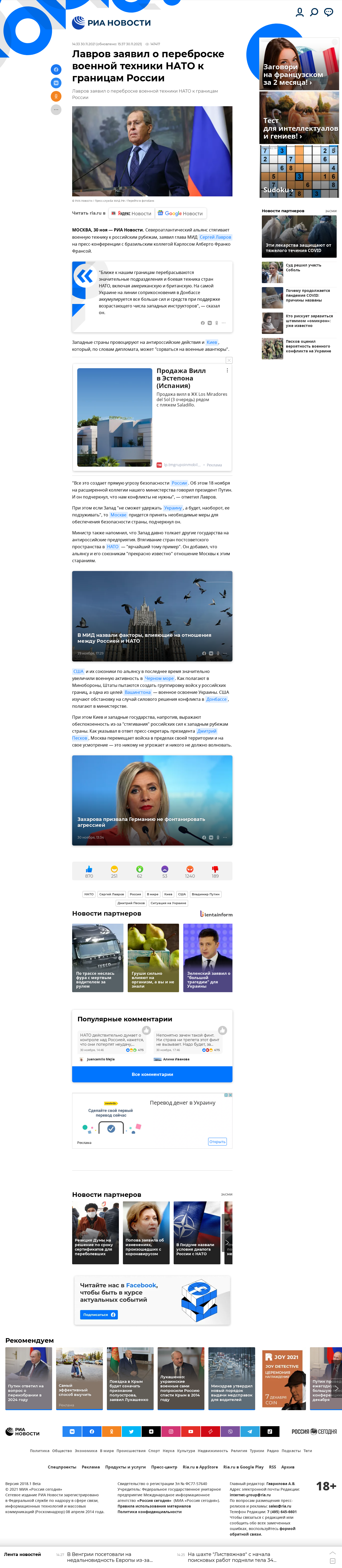Open Спорт in footer menu
Viewport: 342px width, 1568px height.
click(154, 1451)
